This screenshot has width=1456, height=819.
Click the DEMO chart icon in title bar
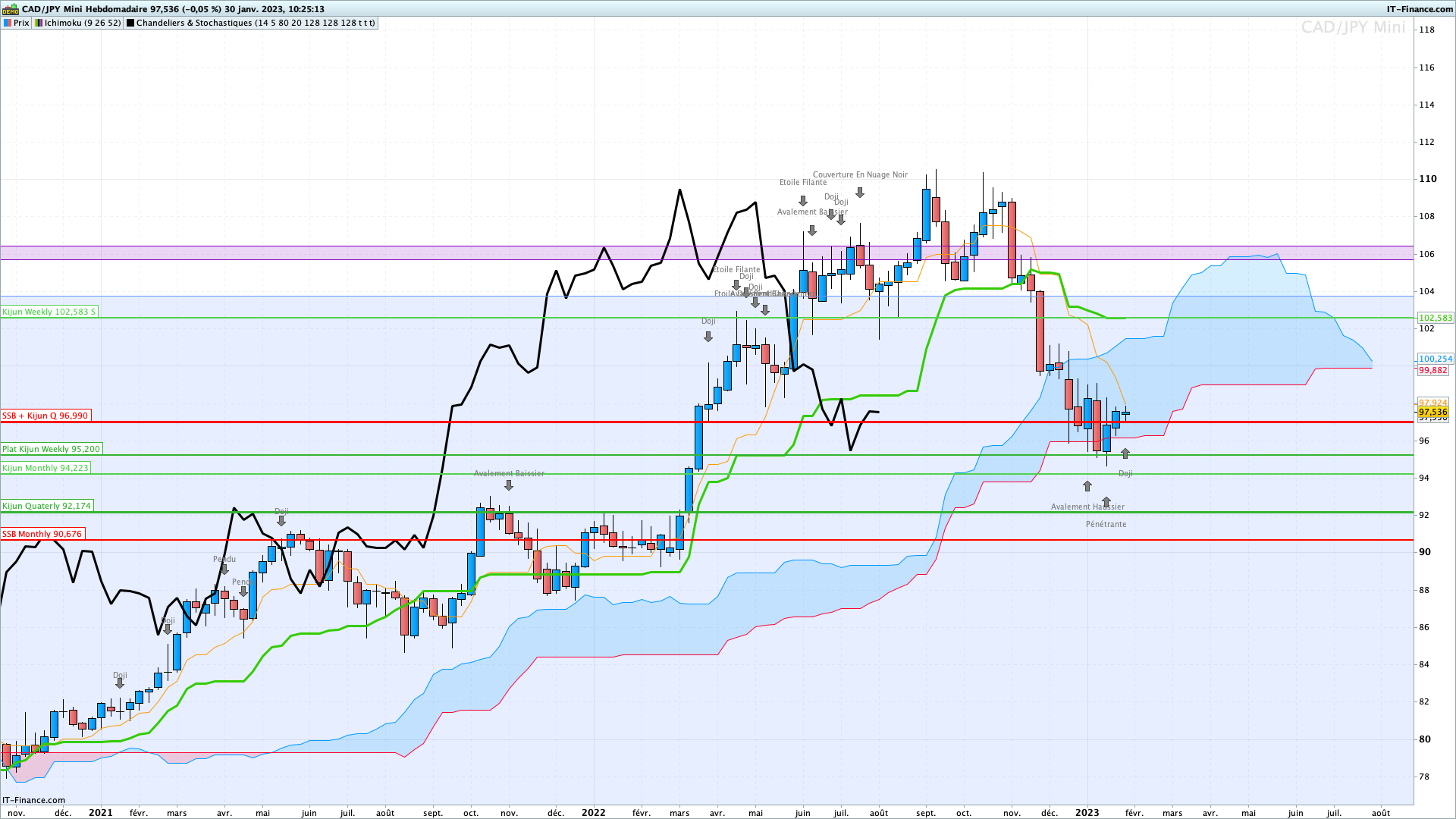coord(11,9)
